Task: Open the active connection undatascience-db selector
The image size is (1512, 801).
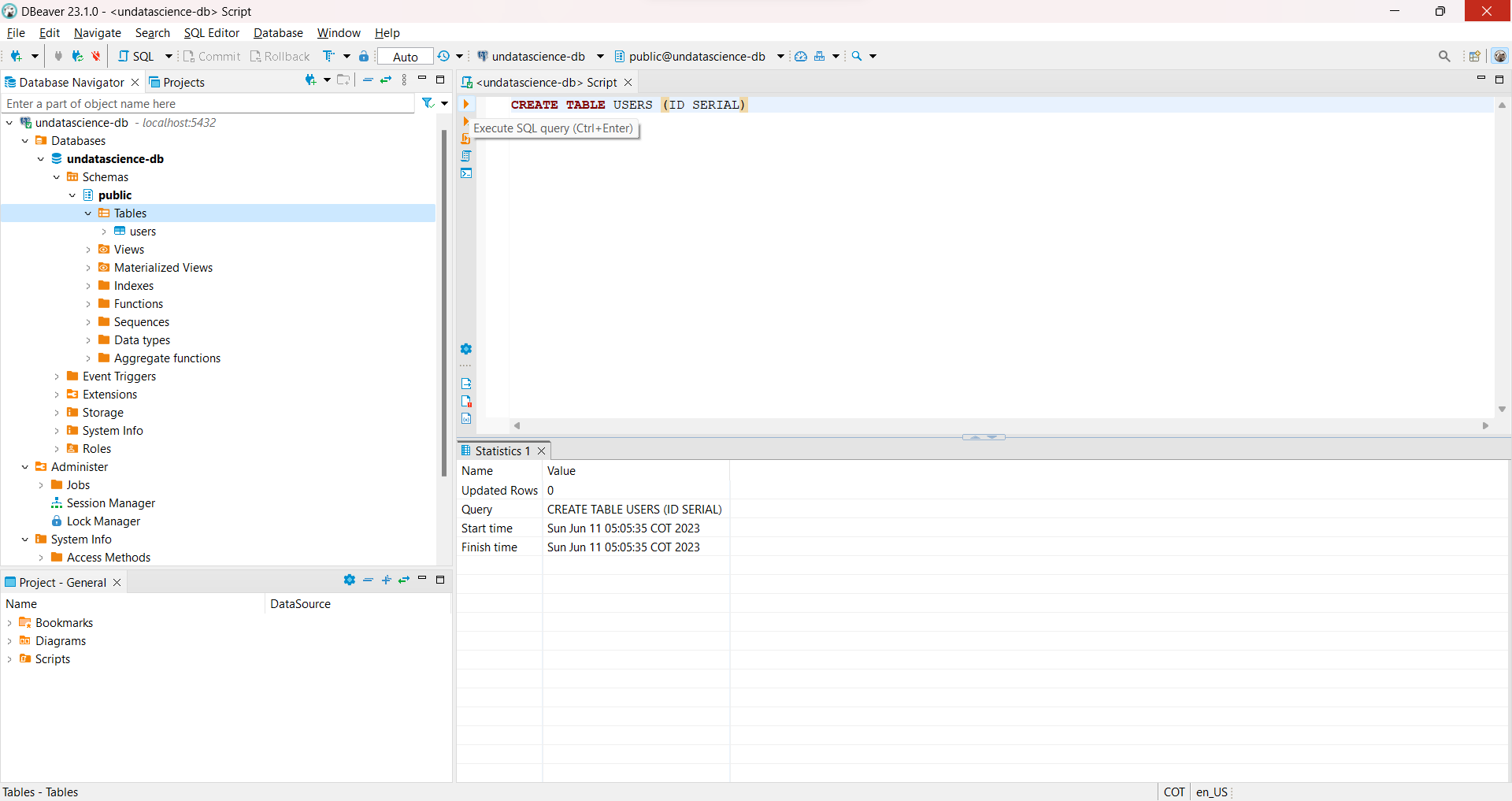Action: click(x=540, y=56)
